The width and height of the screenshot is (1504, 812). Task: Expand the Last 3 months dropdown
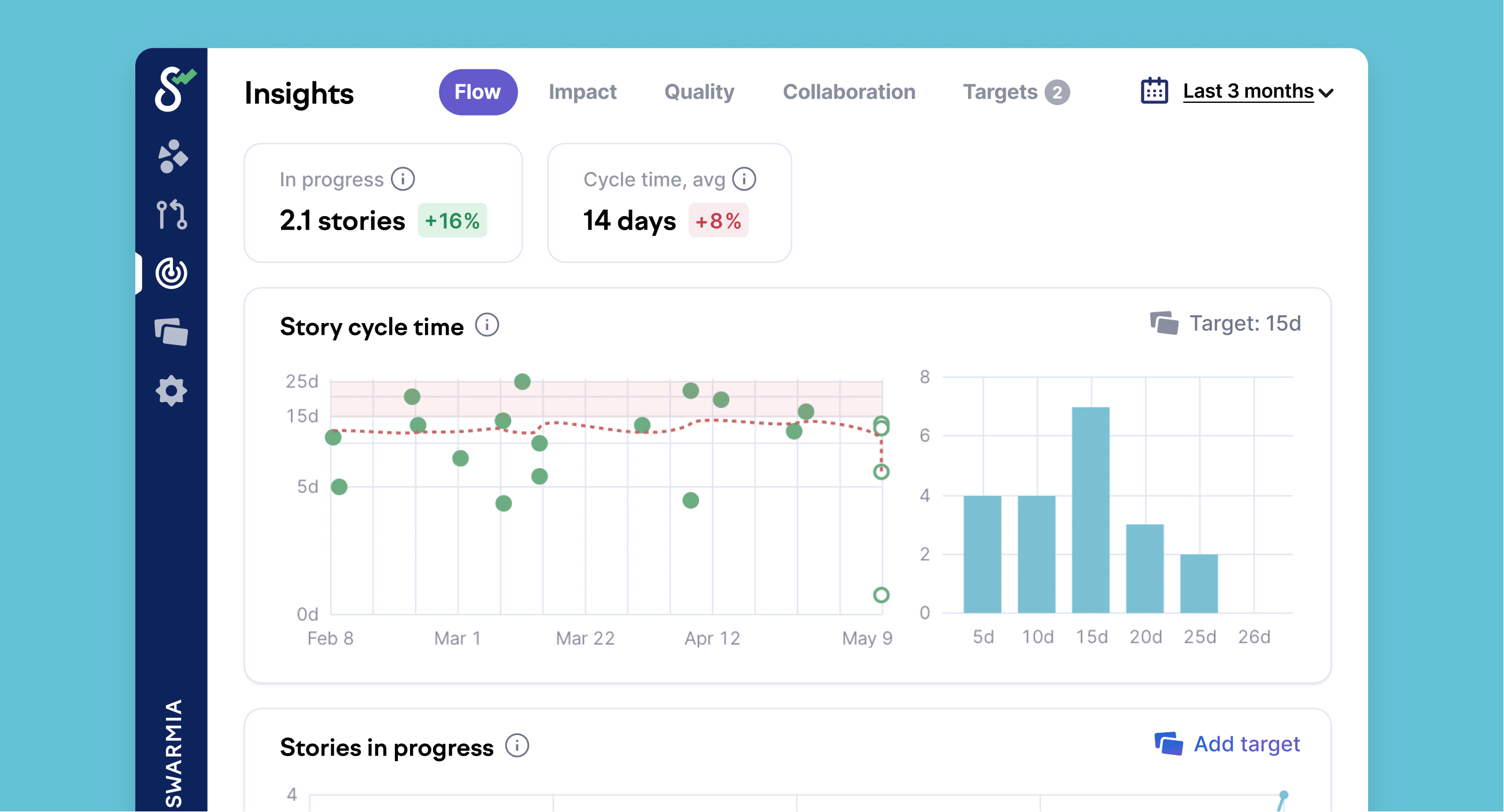1248,91
